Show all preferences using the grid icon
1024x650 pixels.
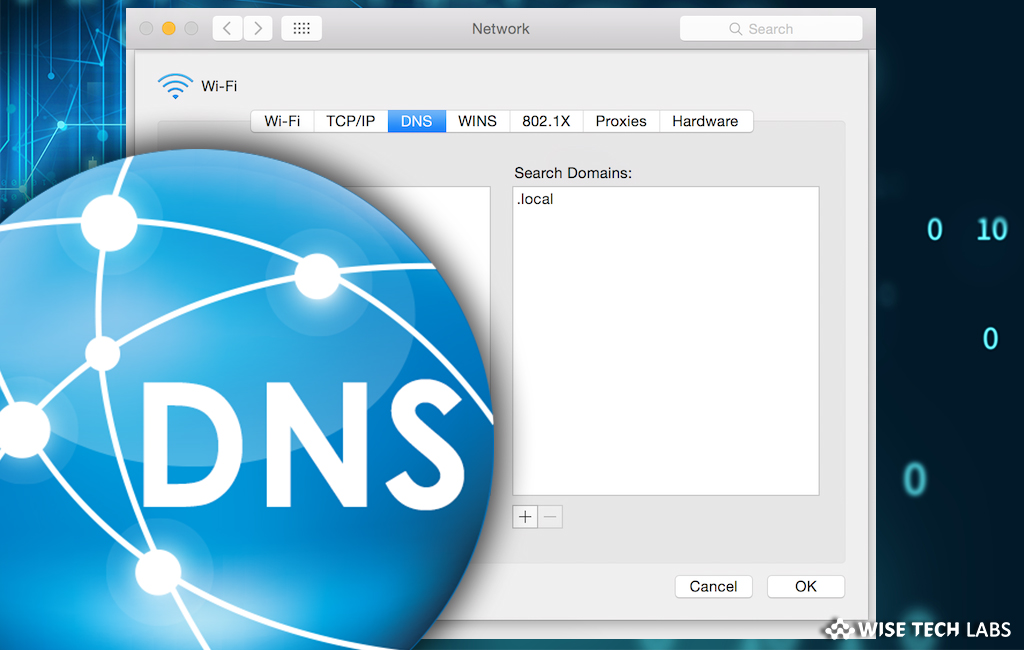pos(301,28)
